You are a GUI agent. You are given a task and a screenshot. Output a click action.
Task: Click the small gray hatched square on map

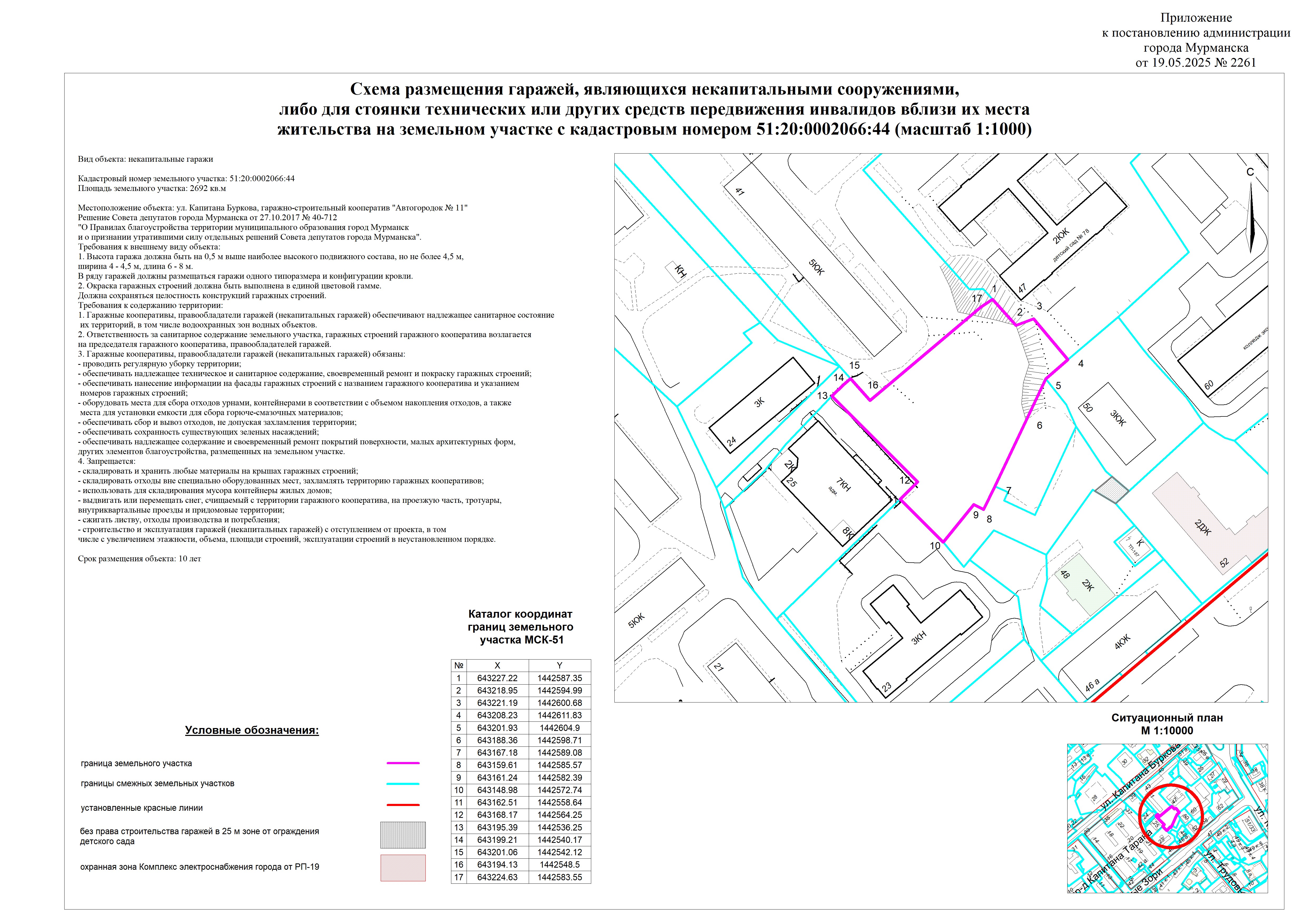coord(1112,490)
